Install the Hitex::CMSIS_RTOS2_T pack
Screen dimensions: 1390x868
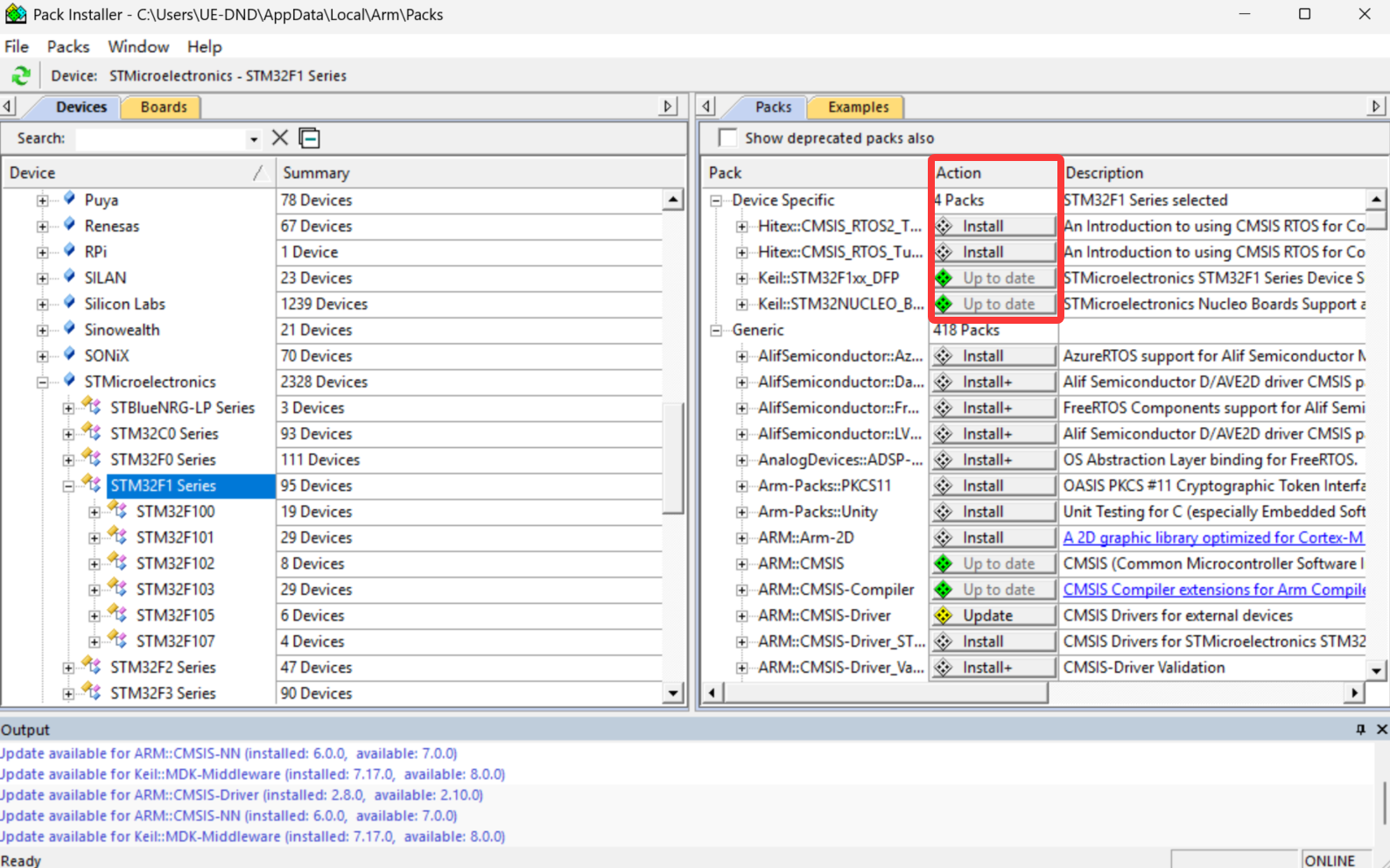[993, 226]
